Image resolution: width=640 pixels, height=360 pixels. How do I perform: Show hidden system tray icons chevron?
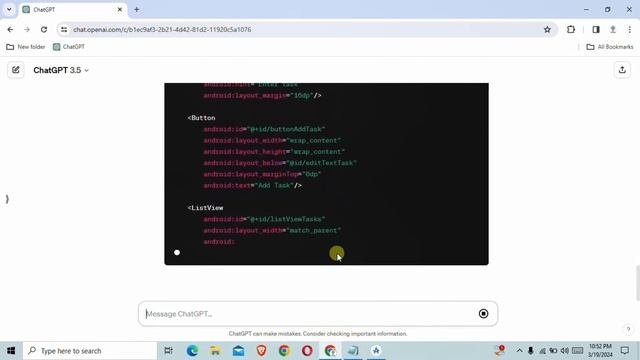click(x=519, y=351)
